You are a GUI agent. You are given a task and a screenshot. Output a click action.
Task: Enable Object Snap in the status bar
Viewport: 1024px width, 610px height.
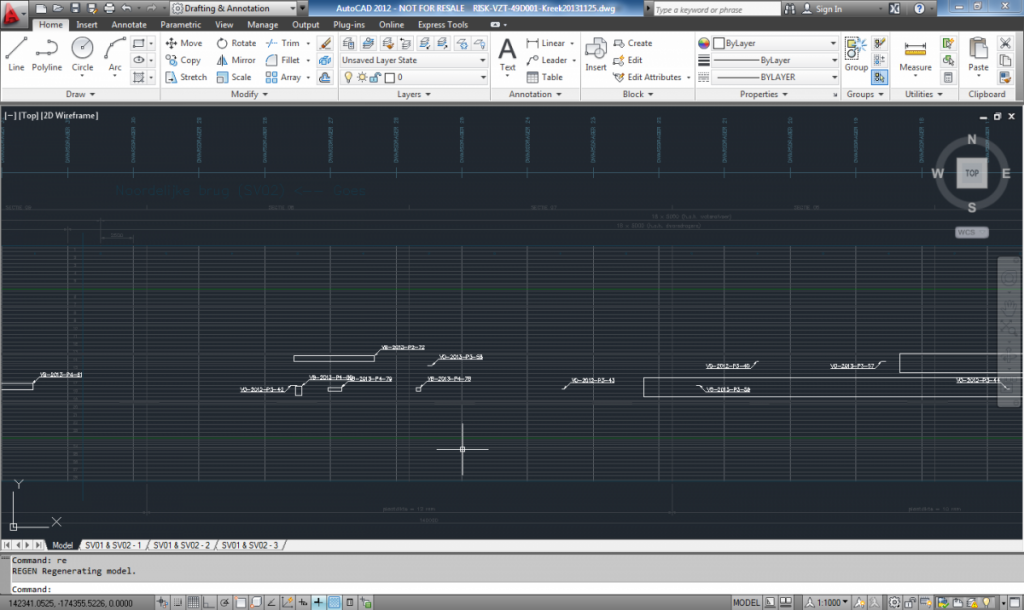(x=240, y=602)
